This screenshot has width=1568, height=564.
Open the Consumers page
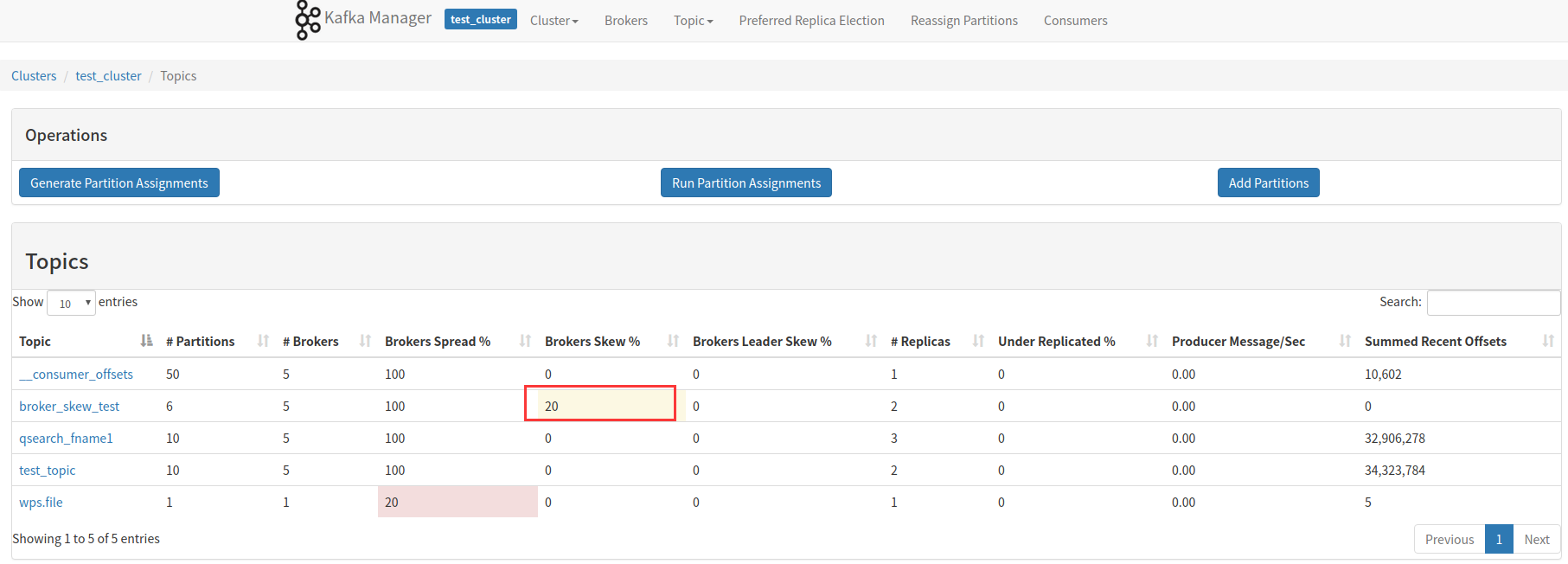pos(1076,20)
